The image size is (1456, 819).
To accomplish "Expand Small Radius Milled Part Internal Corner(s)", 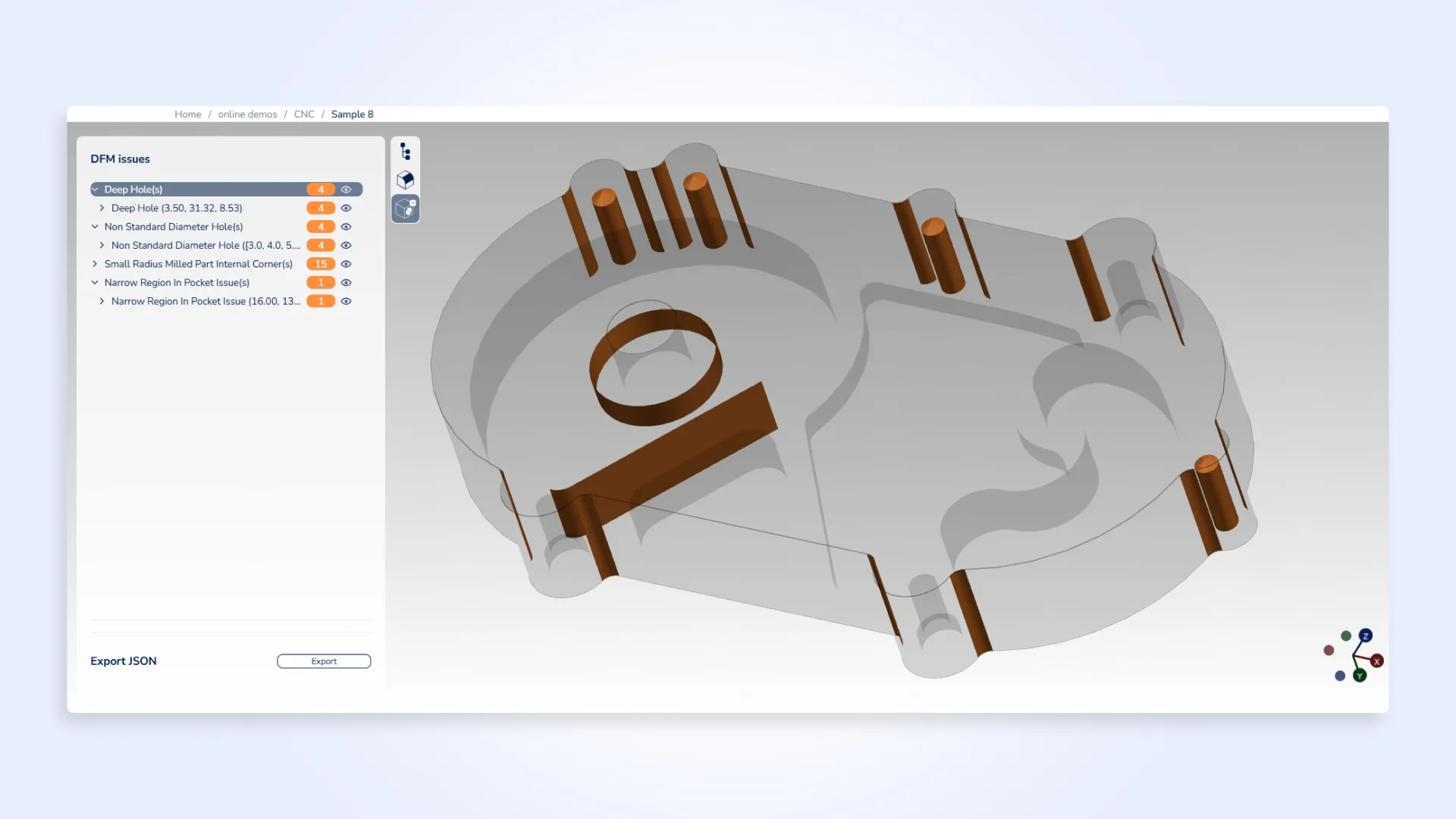I will pos(95,264).
